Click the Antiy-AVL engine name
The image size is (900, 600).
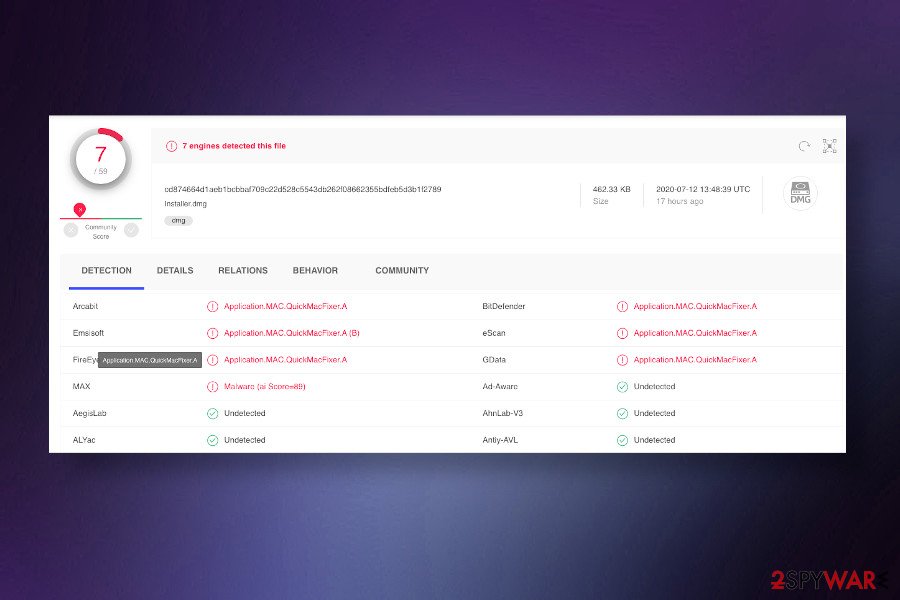pos(500,440)
